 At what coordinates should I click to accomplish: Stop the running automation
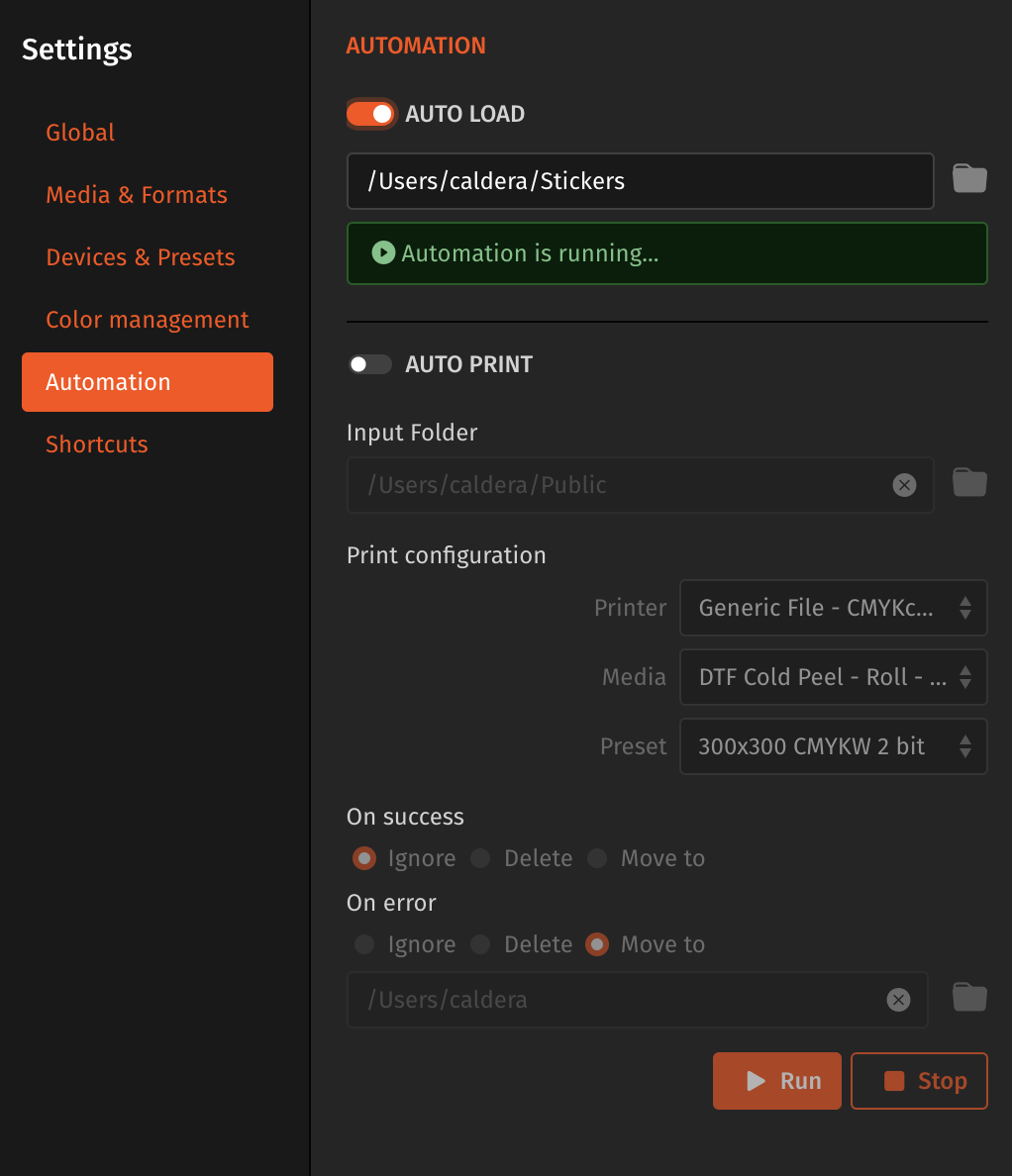[919, 1080]
